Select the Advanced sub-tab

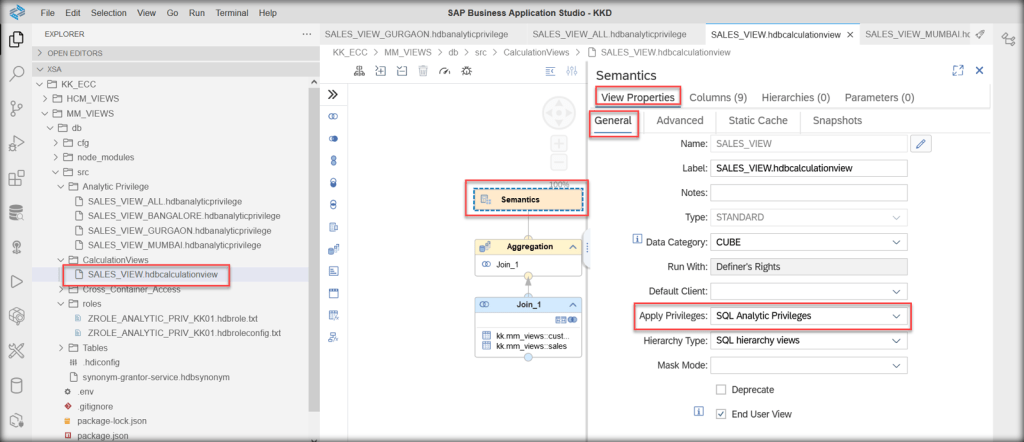point(680,121)
